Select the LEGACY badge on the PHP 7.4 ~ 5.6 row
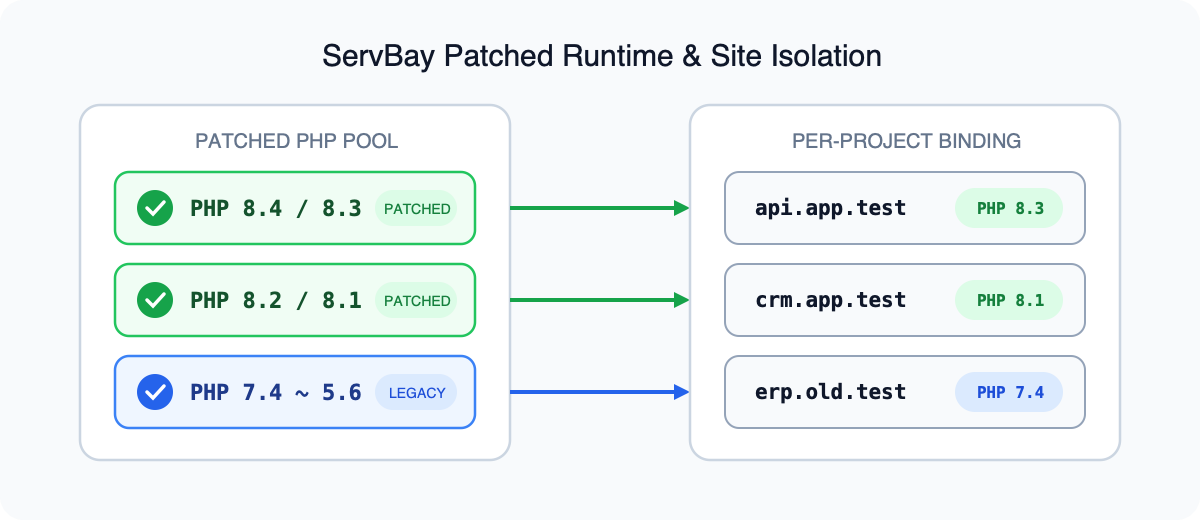The image size is (1200, 520). pyautogui.click(x=416, y=392)
